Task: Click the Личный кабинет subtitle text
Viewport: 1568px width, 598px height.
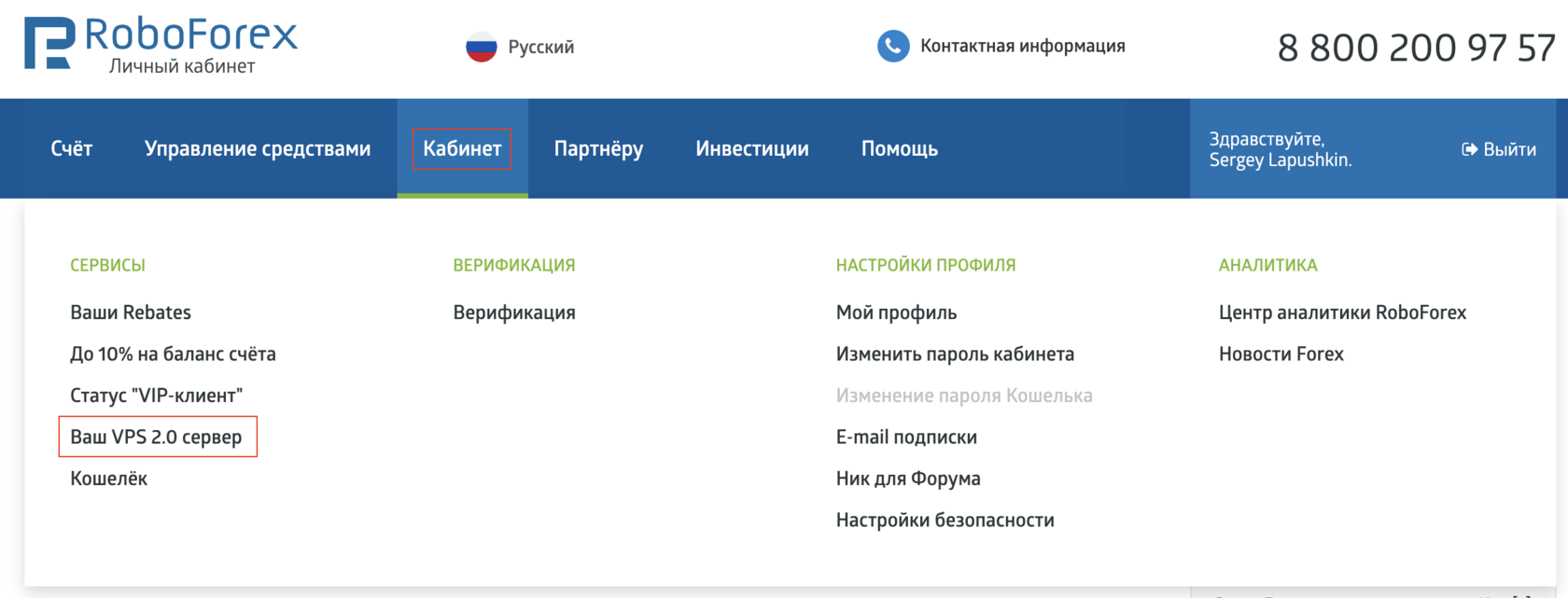Action: 182,66
